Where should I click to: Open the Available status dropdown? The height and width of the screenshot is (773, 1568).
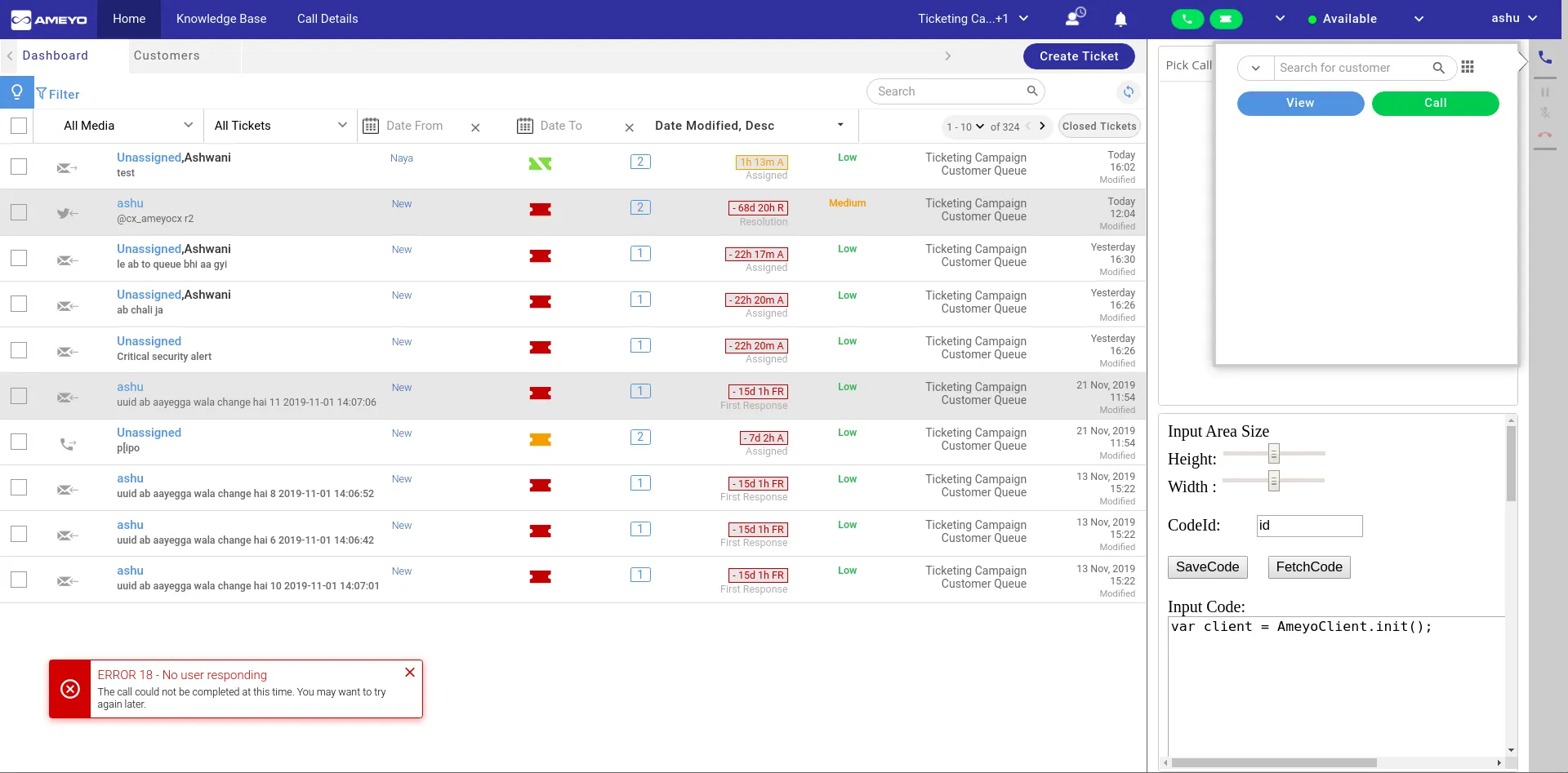1418,19
